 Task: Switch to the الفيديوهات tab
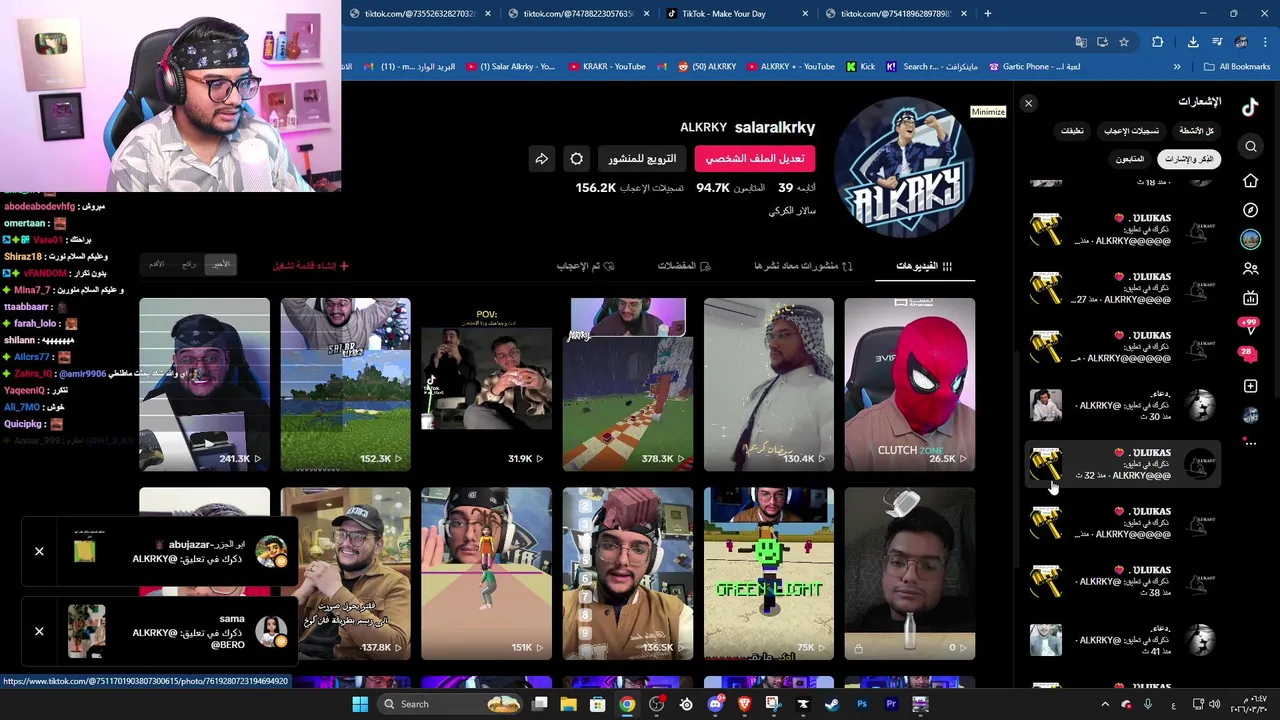[924, 266]
